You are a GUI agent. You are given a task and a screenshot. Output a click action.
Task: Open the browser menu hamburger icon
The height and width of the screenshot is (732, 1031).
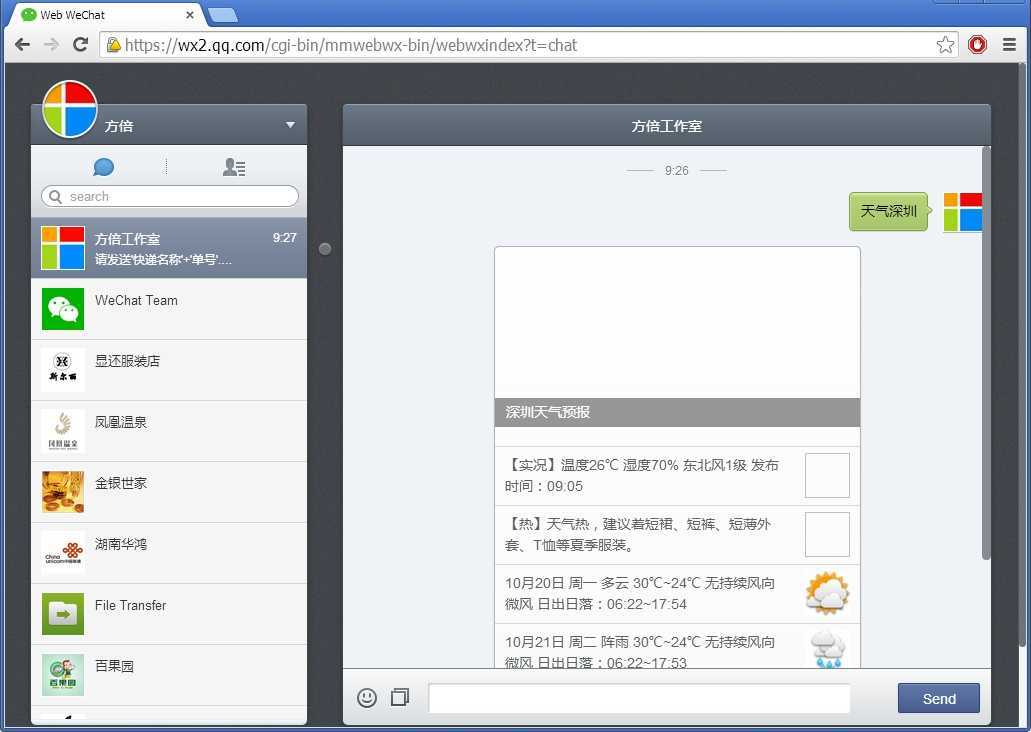coord(1009,45)
